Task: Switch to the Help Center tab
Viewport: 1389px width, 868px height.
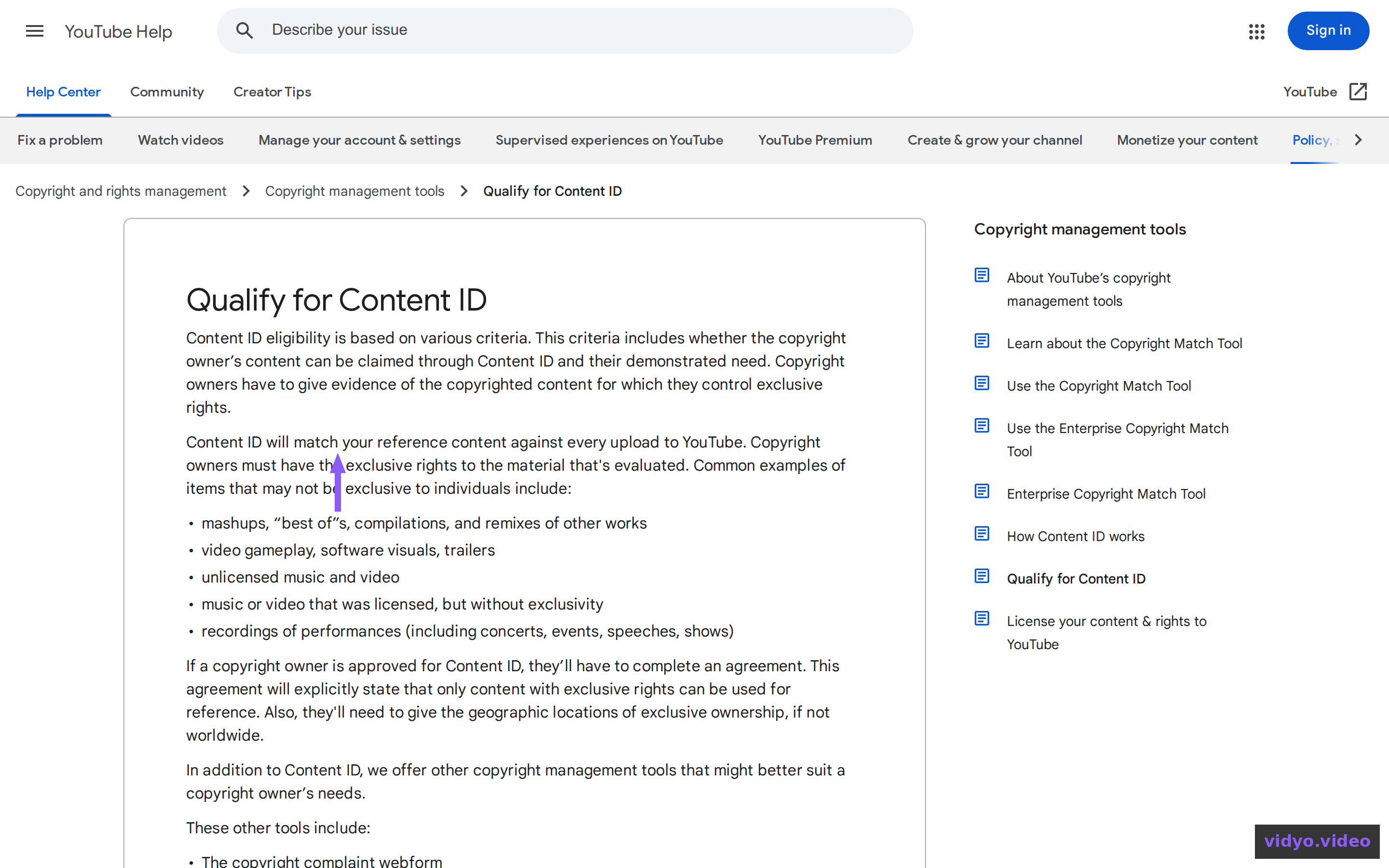Action: pyautogui.click(x=63, y=92)
